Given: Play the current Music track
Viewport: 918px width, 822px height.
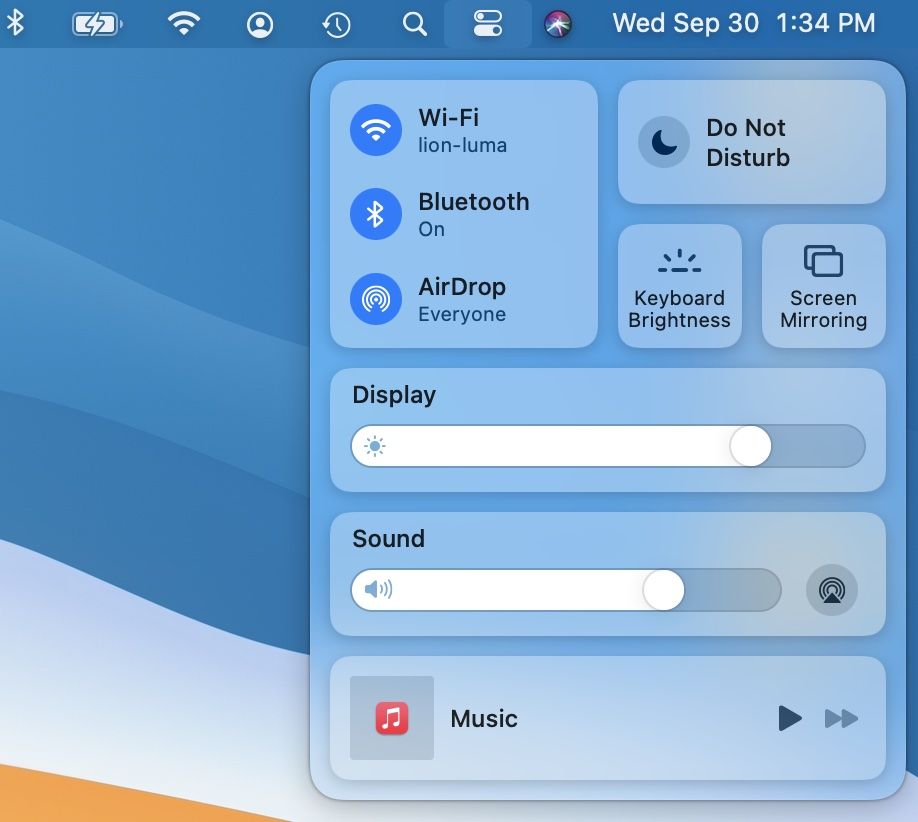Looking at the screenshot, I should point(790,718).
